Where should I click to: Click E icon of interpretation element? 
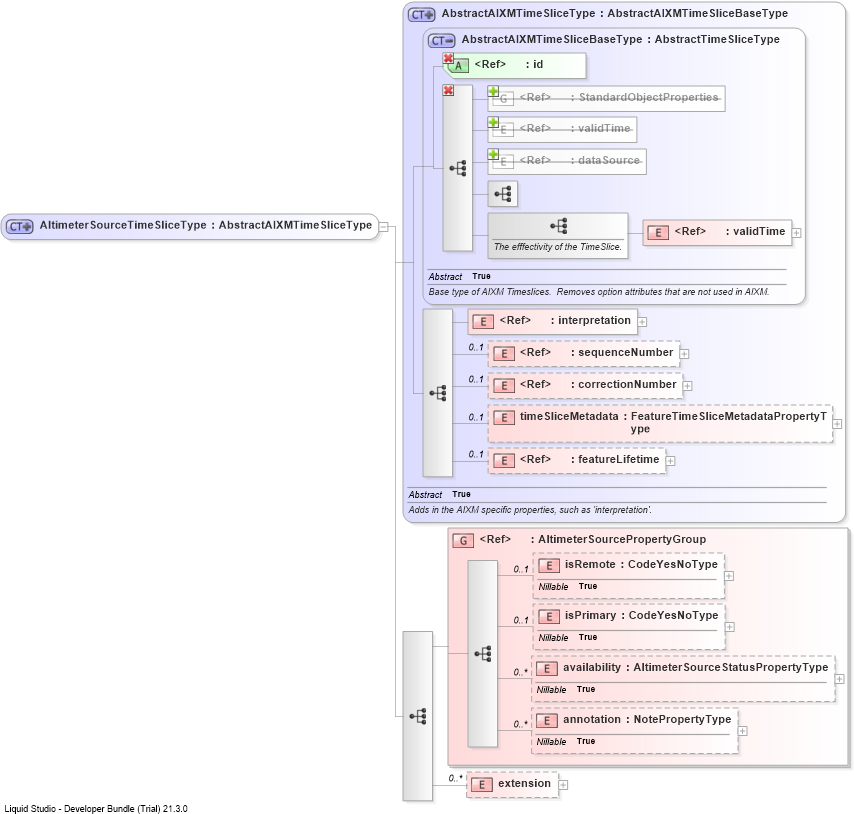pyautogui.click(x=483, y=322)
